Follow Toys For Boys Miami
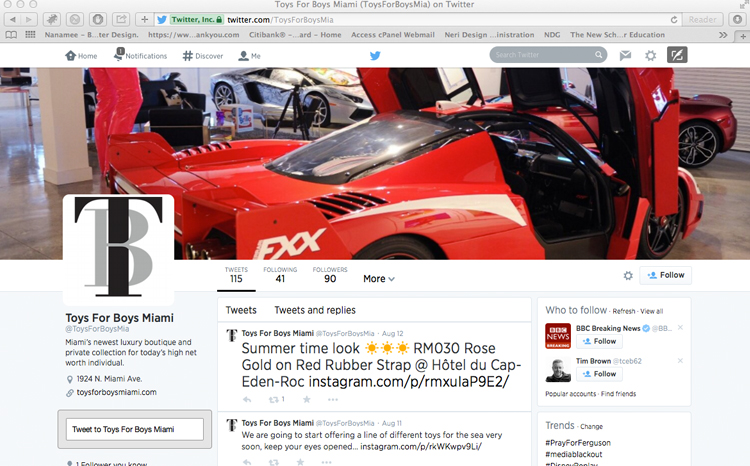This screenshot has width=750, height=466. (665, 275)
